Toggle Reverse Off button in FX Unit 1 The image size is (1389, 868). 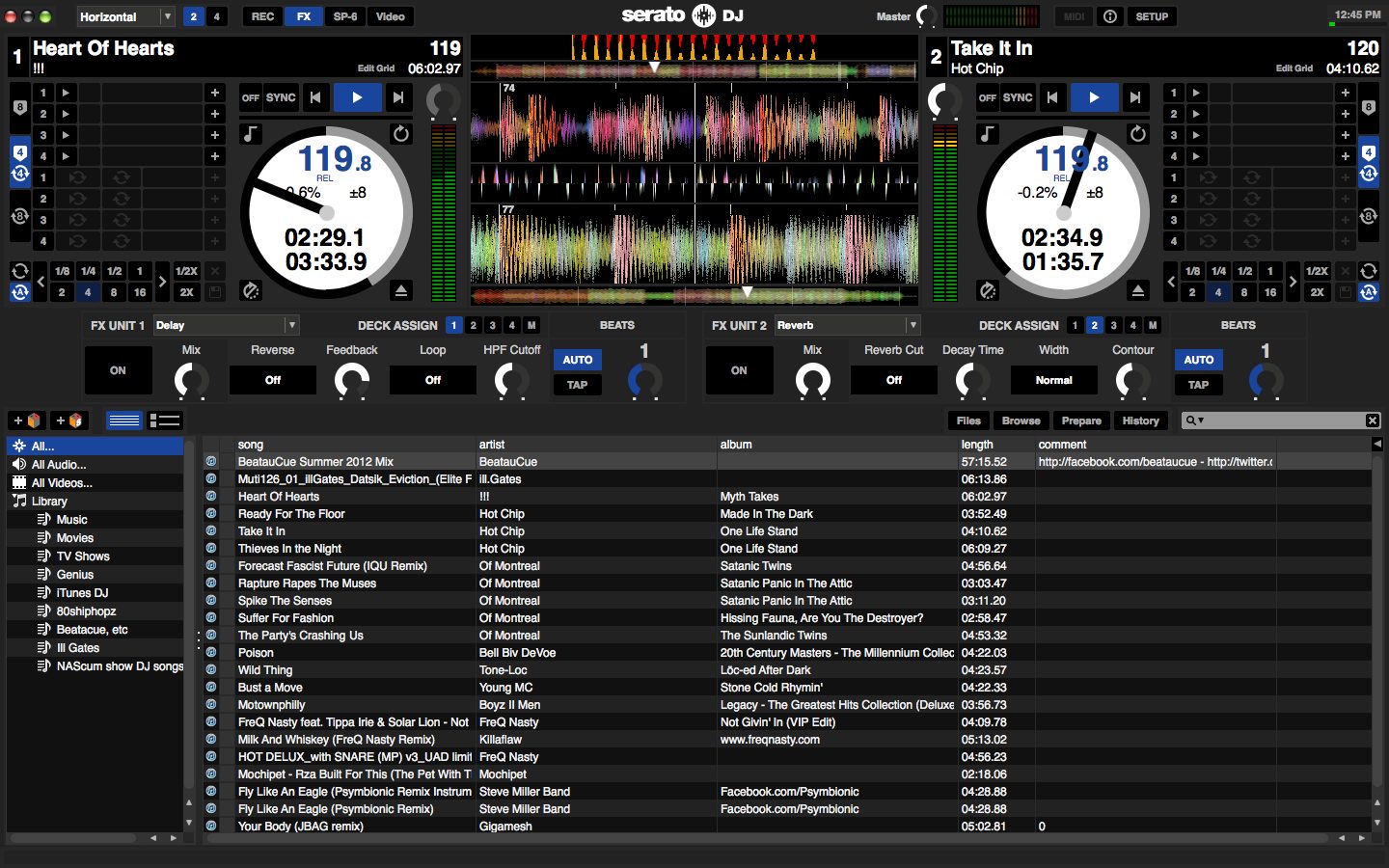(273, 380)
